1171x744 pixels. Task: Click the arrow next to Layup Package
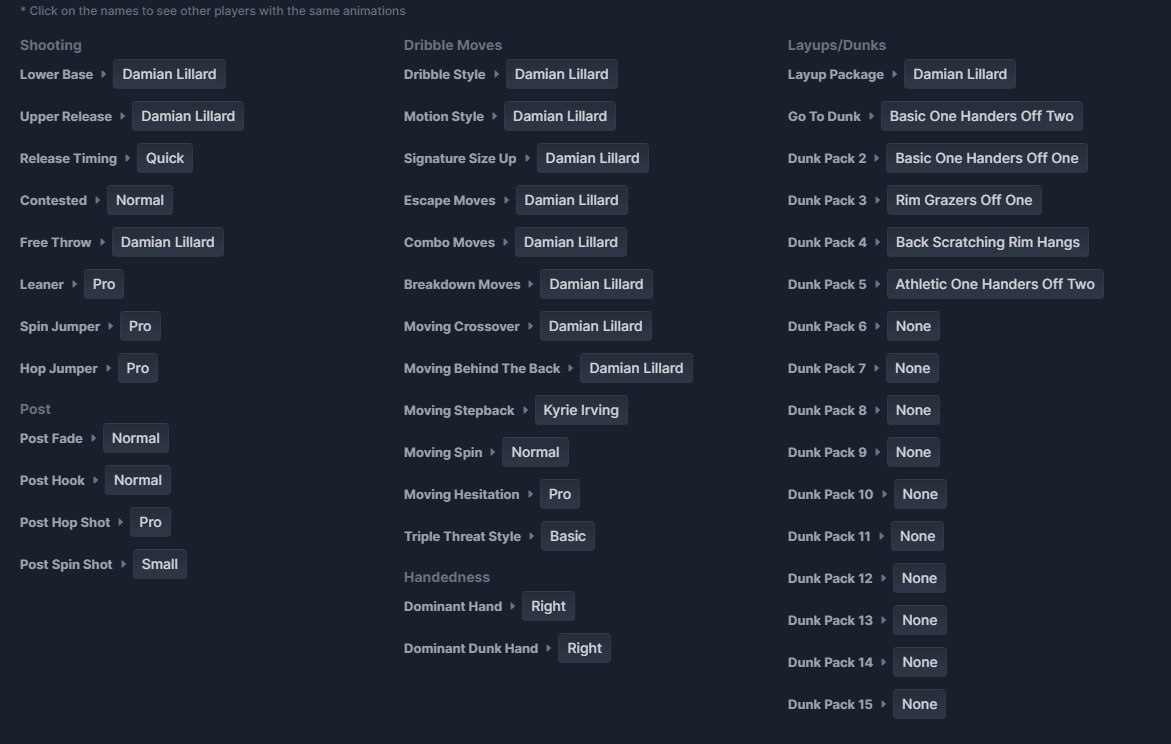coord(894,74)
